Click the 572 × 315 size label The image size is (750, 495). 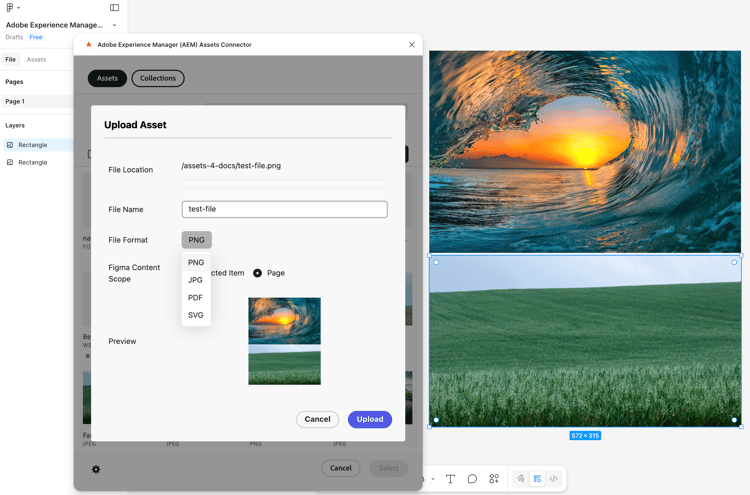pyautogui.click(x=585, y=436)
